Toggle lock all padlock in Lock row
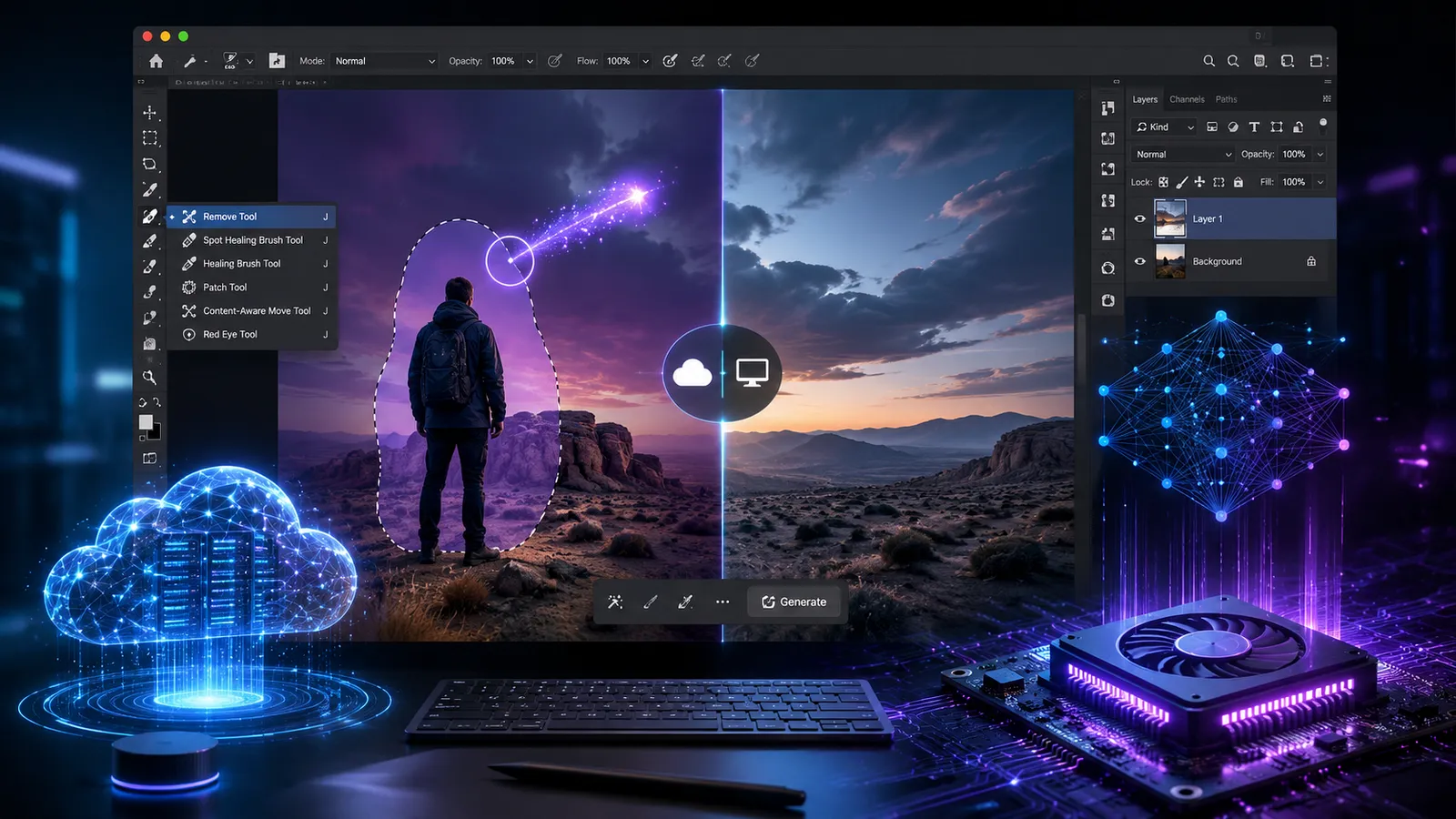Screen dimensions: 1456x819 click(1238, 182)
